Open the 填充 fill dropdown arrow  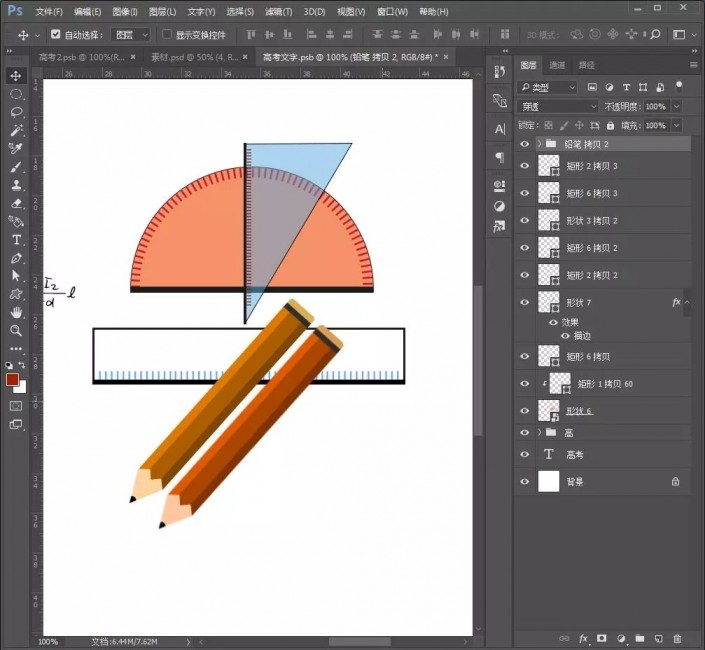[x=677, y=125]
